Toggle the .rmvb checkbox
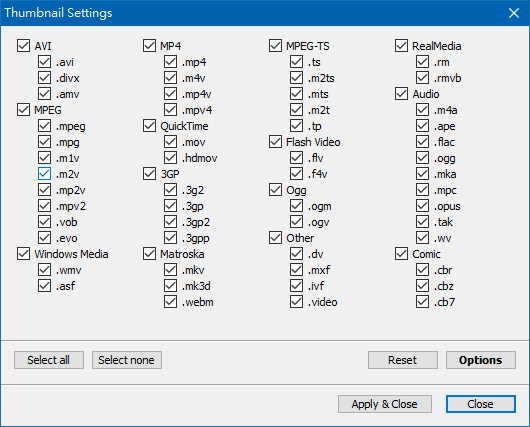 coord(423,78)
